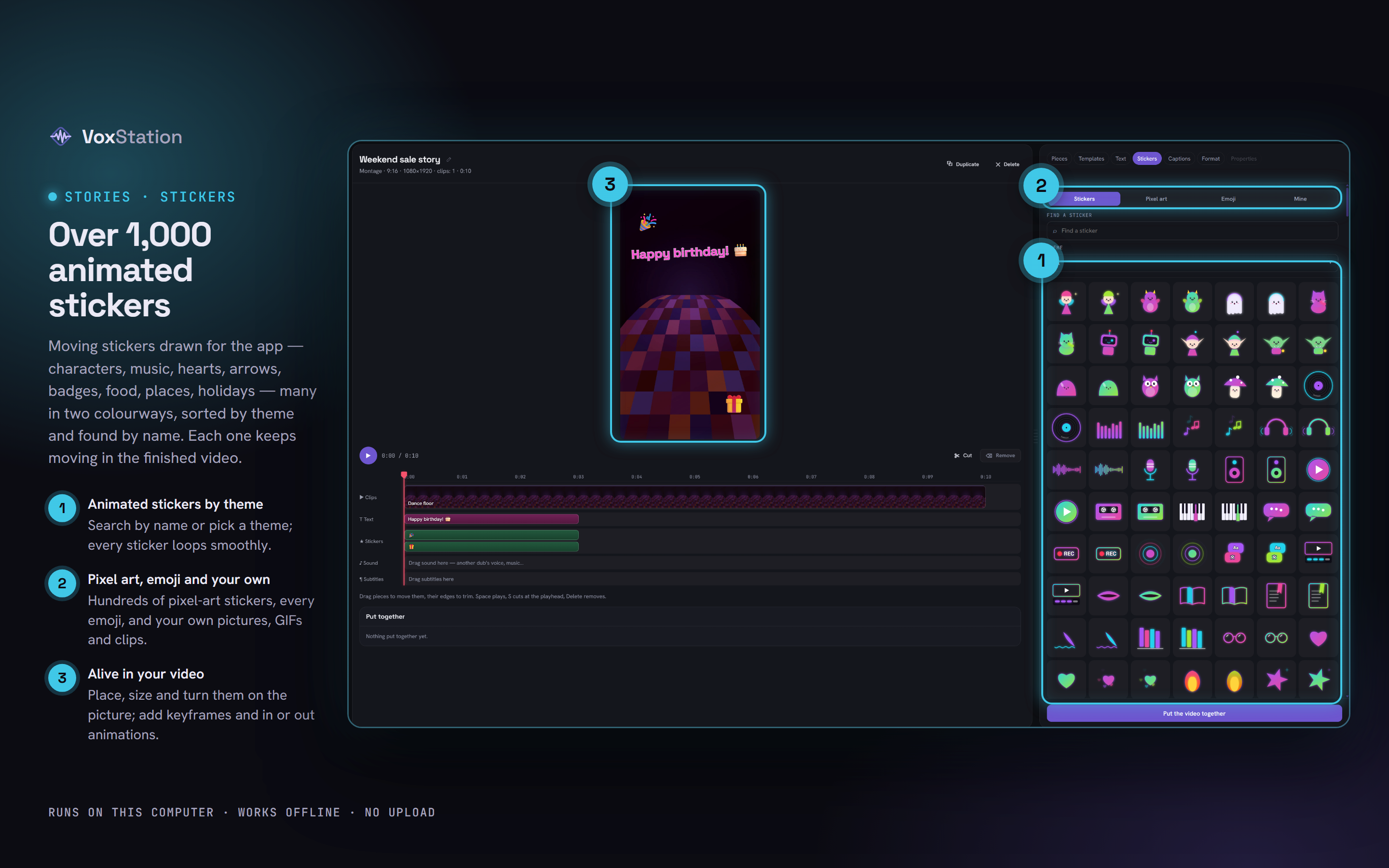This screenshot has height=868, width=1389.
Task: Click the Remove button above the timeline
Action: (x=1000, y=455)
